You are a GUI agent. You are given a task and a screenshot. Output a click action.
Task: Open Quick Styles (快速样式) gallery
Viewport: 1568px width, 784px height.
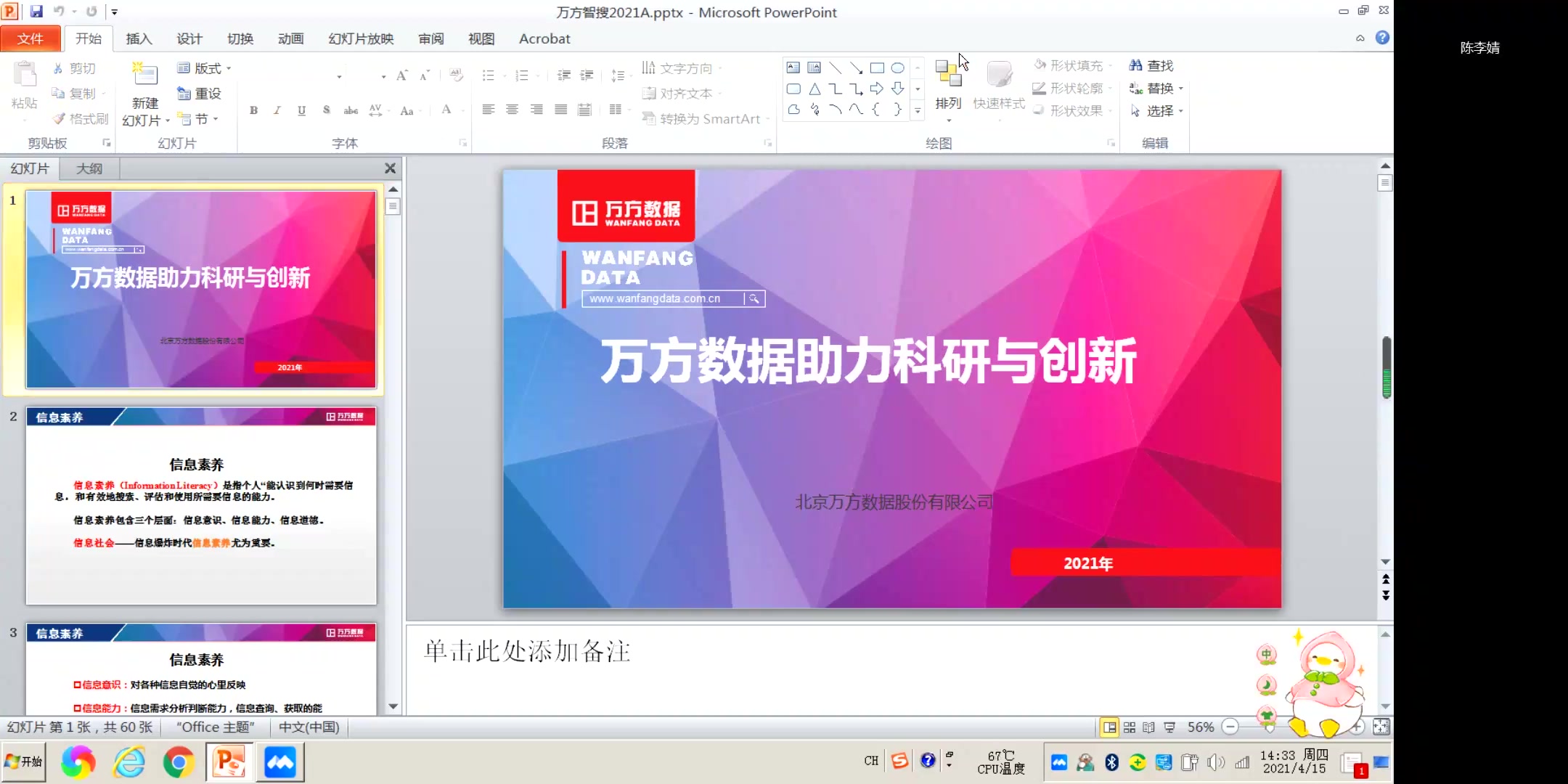998,87
